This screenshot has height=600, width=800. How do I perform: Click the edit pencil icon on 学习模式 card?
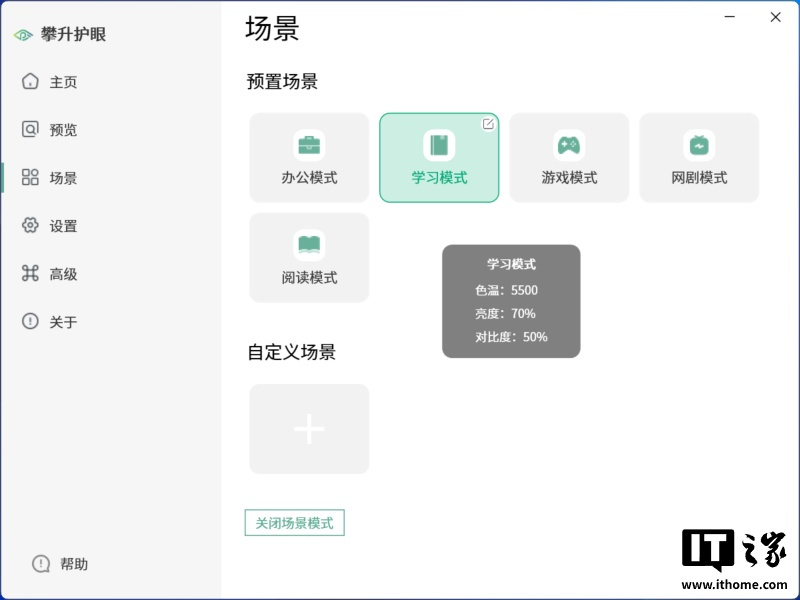[x=488, y=124]
